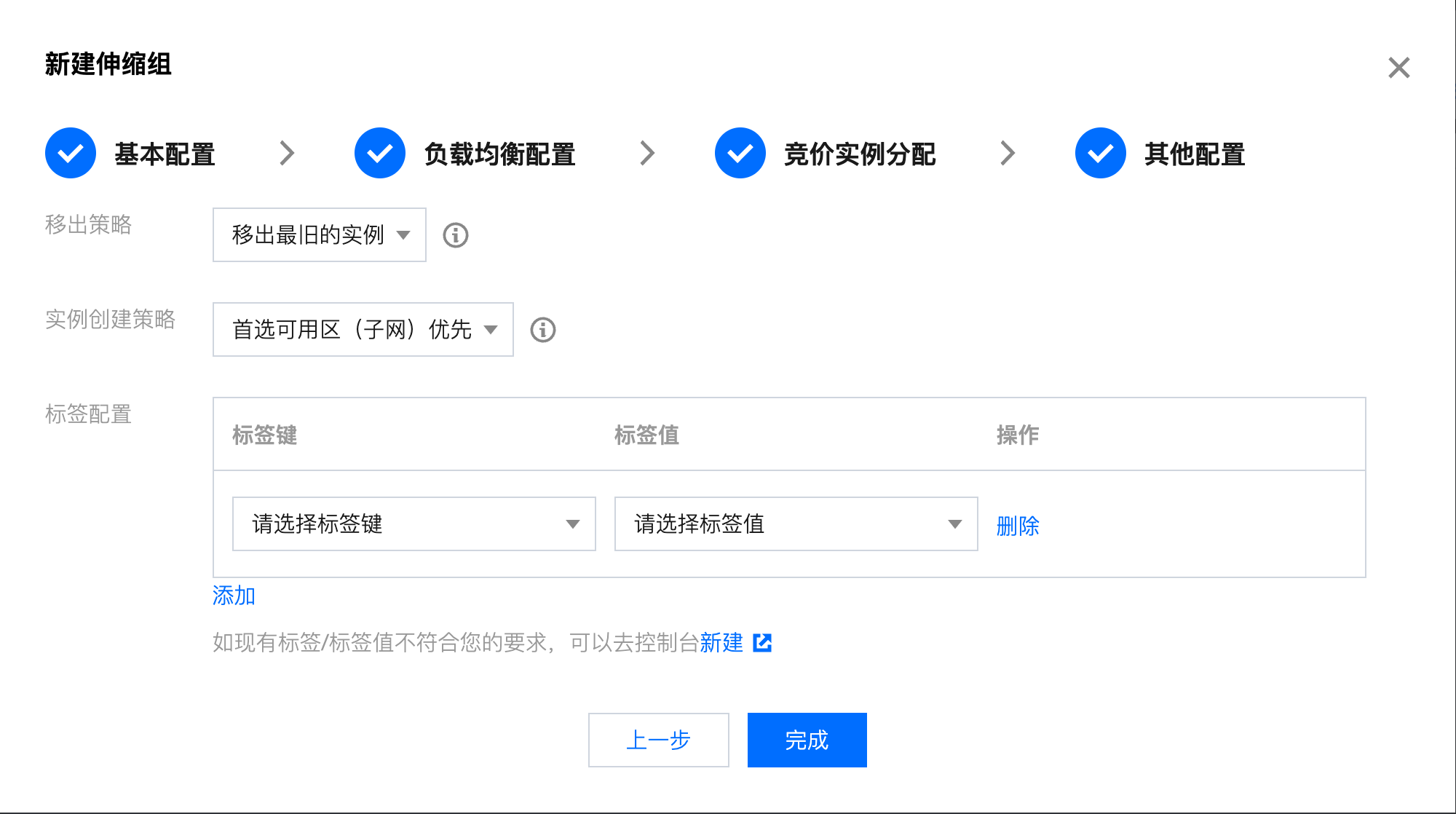The width and height of the screenshot is (1456, 814).
Task: Click info icon beside 移出策略 dropdown
Action: (x=456, y=235)
